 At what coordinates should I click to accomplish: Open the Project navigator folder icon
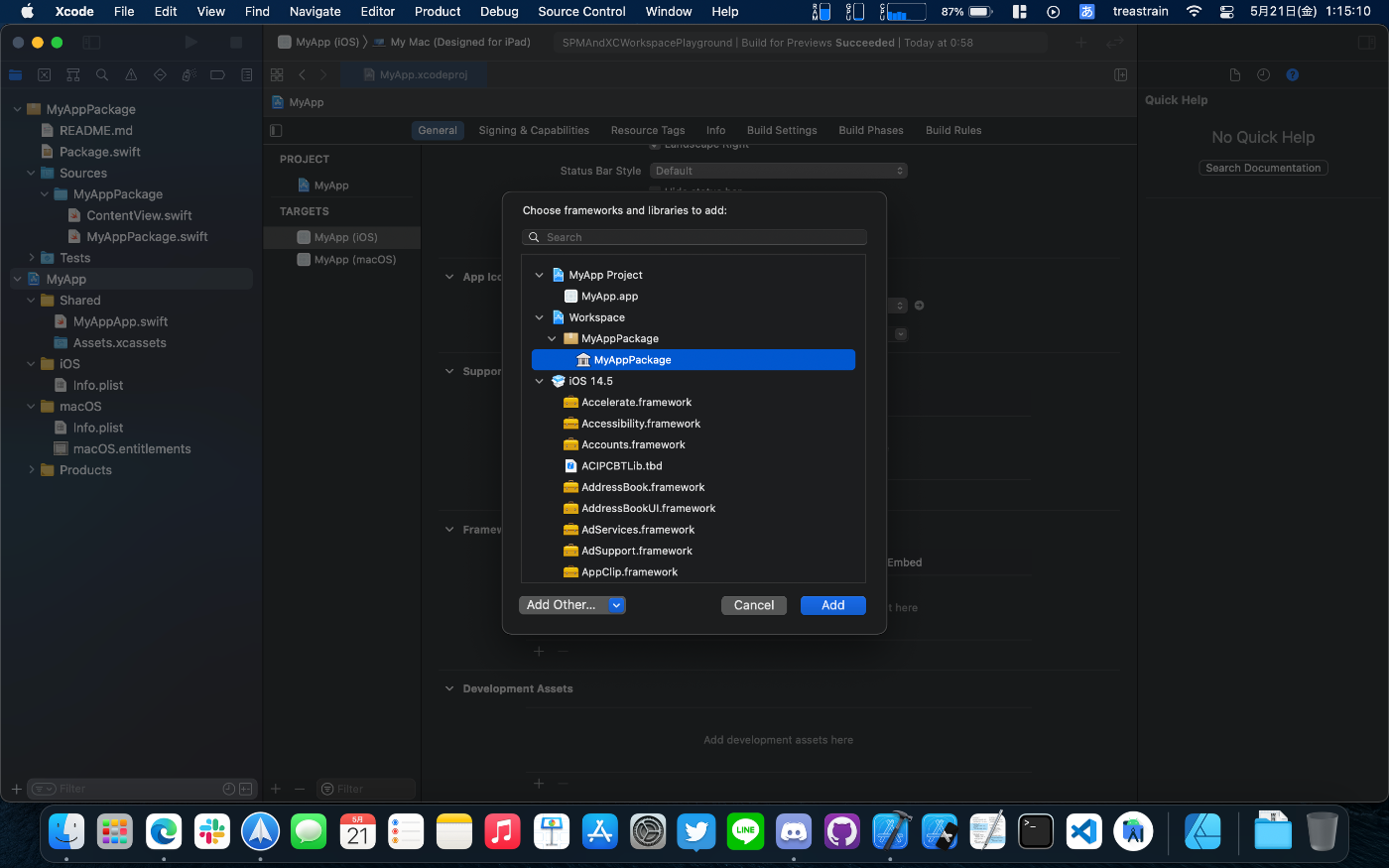click(15, 75)
